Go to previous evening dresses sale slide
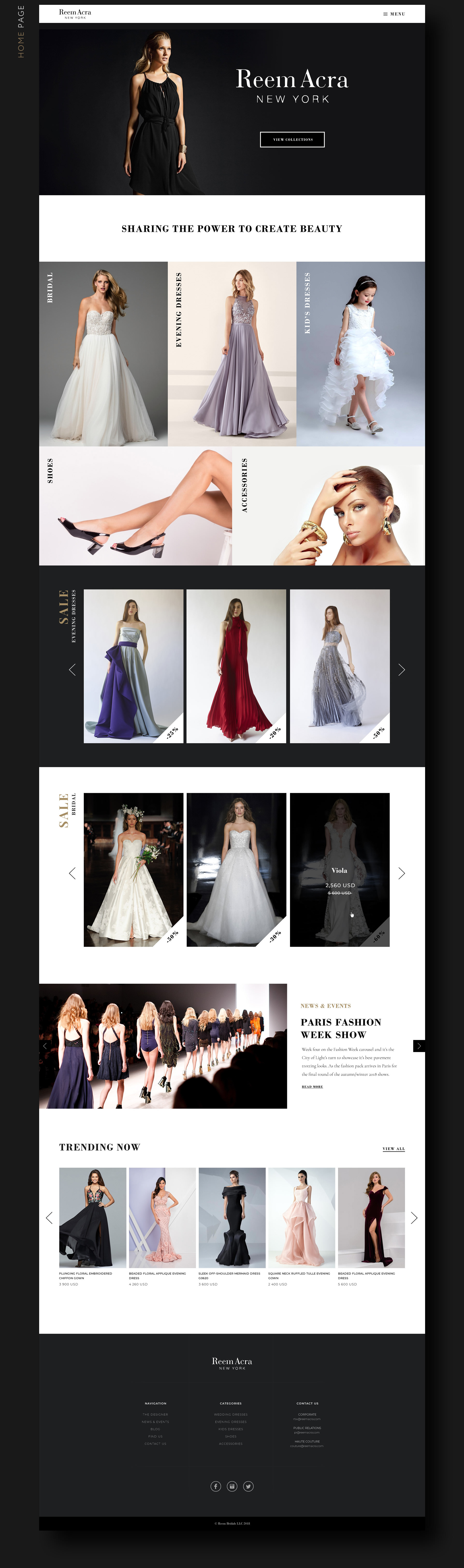The height and width of the screenshot is (1568, 464). tap(72, 670)
